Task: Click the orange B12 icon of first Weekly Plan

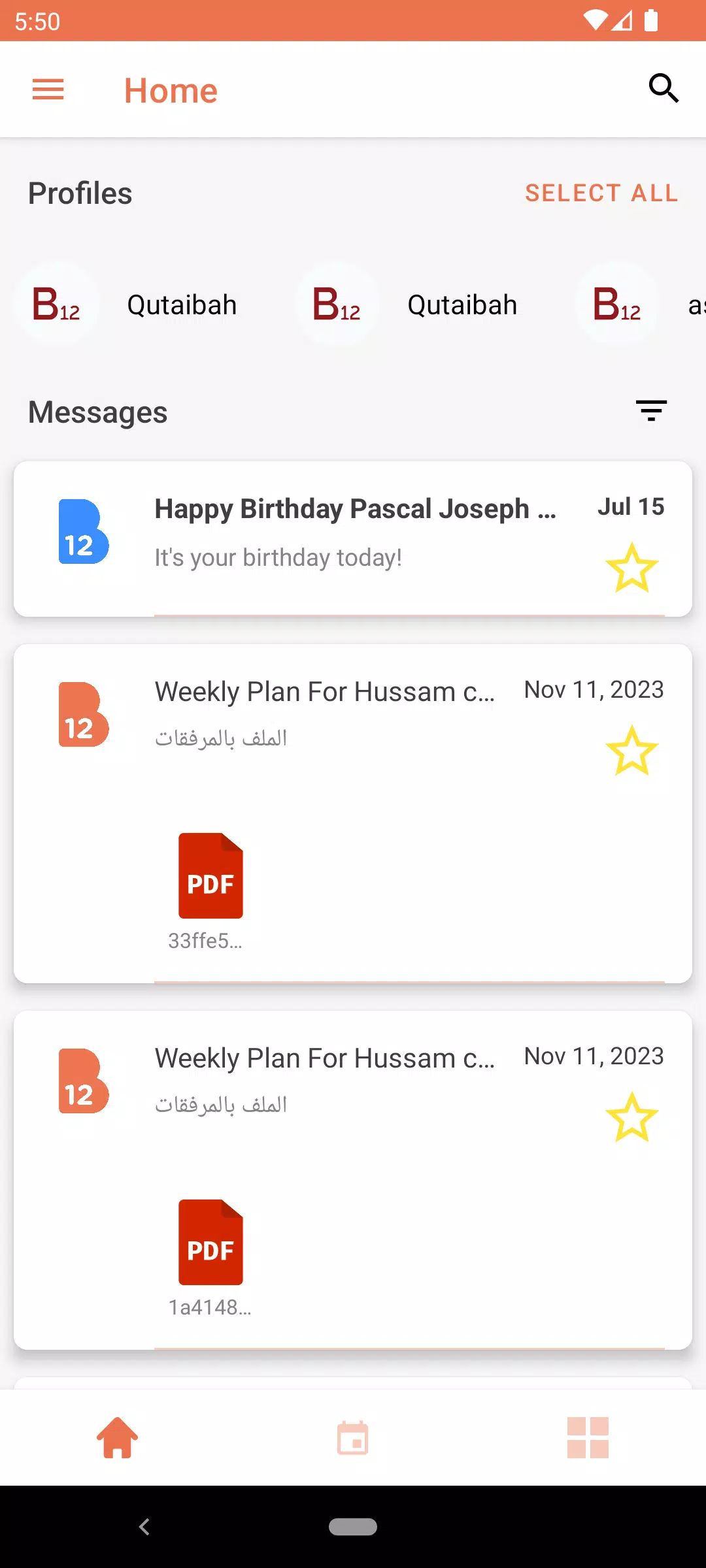Action: [83, 715]
